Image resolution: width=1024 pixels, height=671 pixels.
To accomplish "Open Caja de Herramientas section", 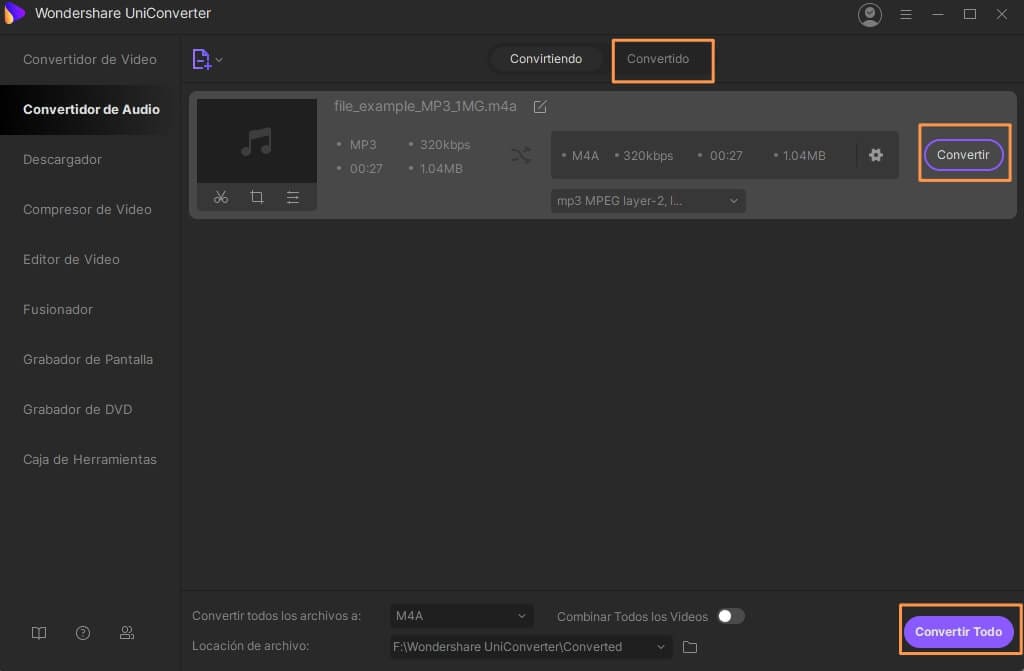I will (x=90, y=459).
